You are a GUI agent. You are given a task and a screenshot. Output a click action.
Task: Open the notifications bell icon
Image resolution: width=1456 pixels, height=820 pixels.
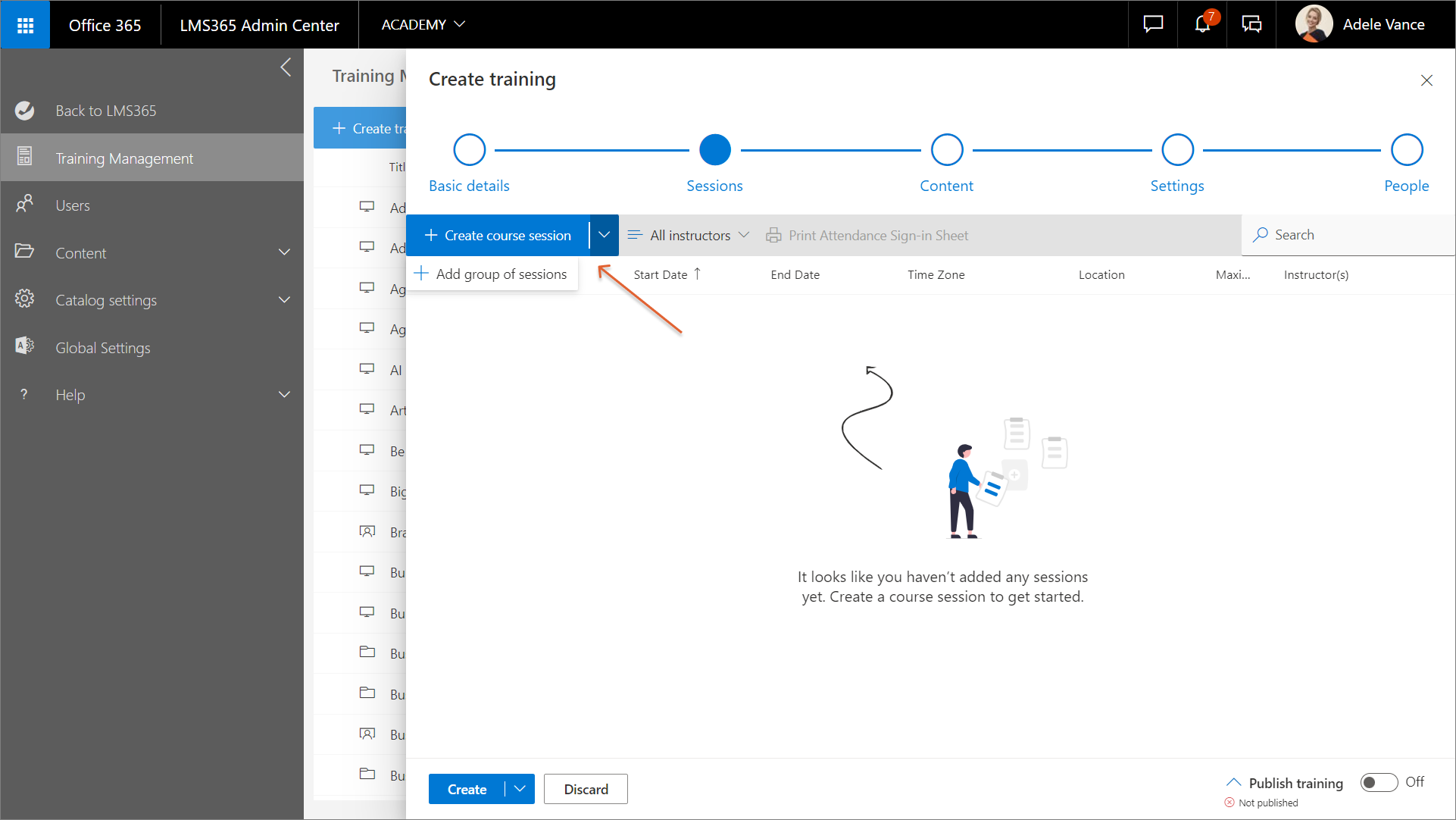tap(1202, 25)
